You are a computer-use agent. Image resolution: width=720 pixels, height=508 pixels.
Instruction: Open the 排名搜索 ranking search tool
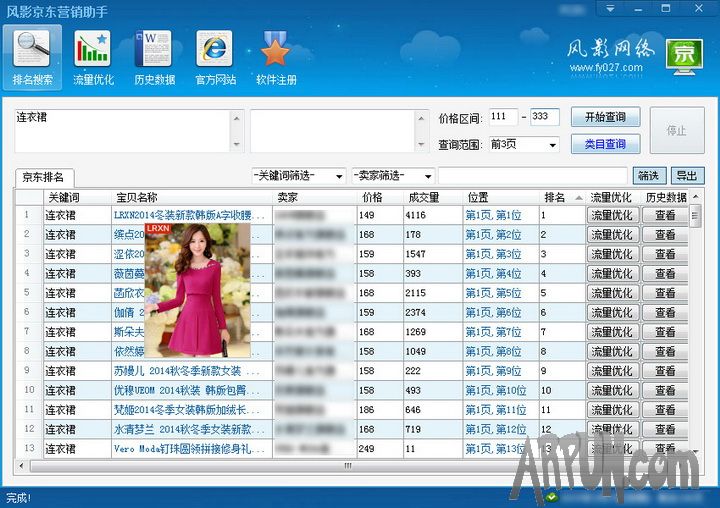point(32,56)
